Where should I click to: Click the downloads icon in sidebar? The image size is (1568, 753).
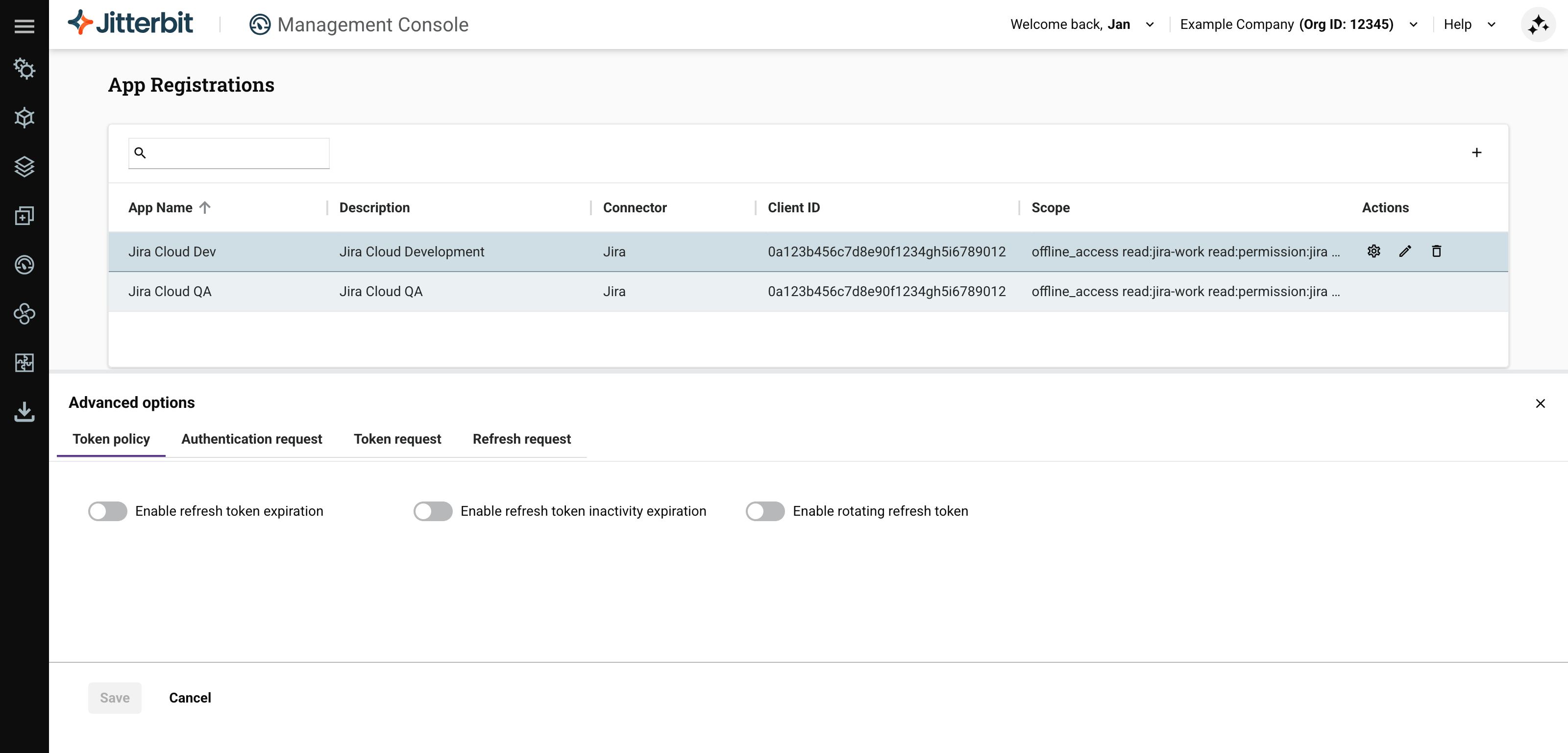point(24,412)
